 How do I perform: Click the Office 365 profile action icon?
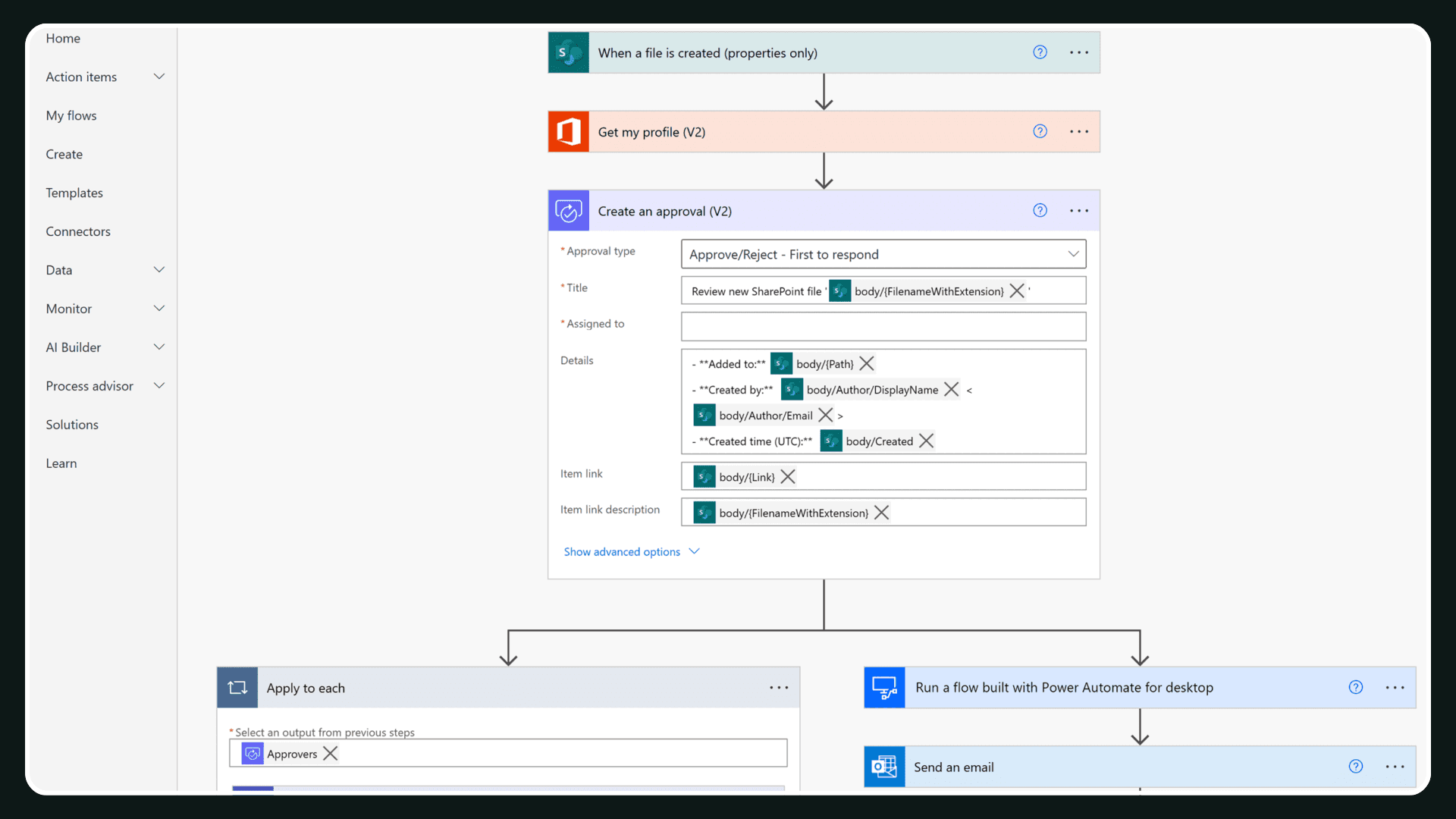pos(568,132)
